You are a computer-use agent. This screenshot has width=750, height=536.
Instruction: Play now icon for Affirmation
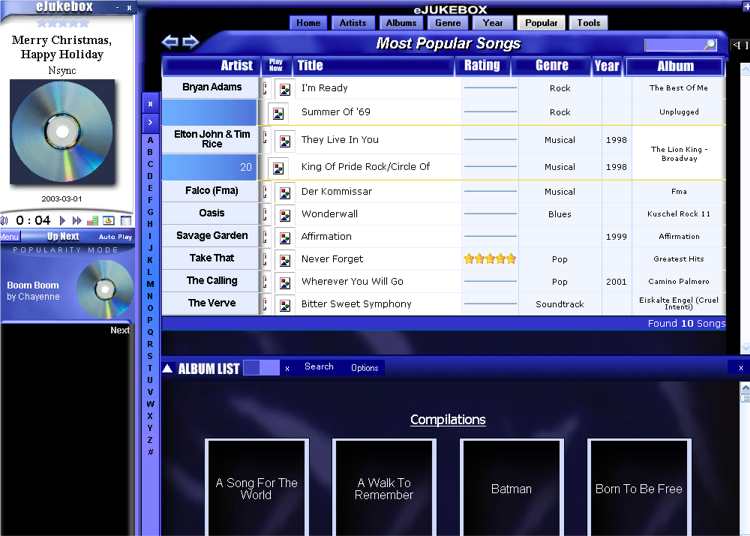pyautogui.click(x=285, y=238)
